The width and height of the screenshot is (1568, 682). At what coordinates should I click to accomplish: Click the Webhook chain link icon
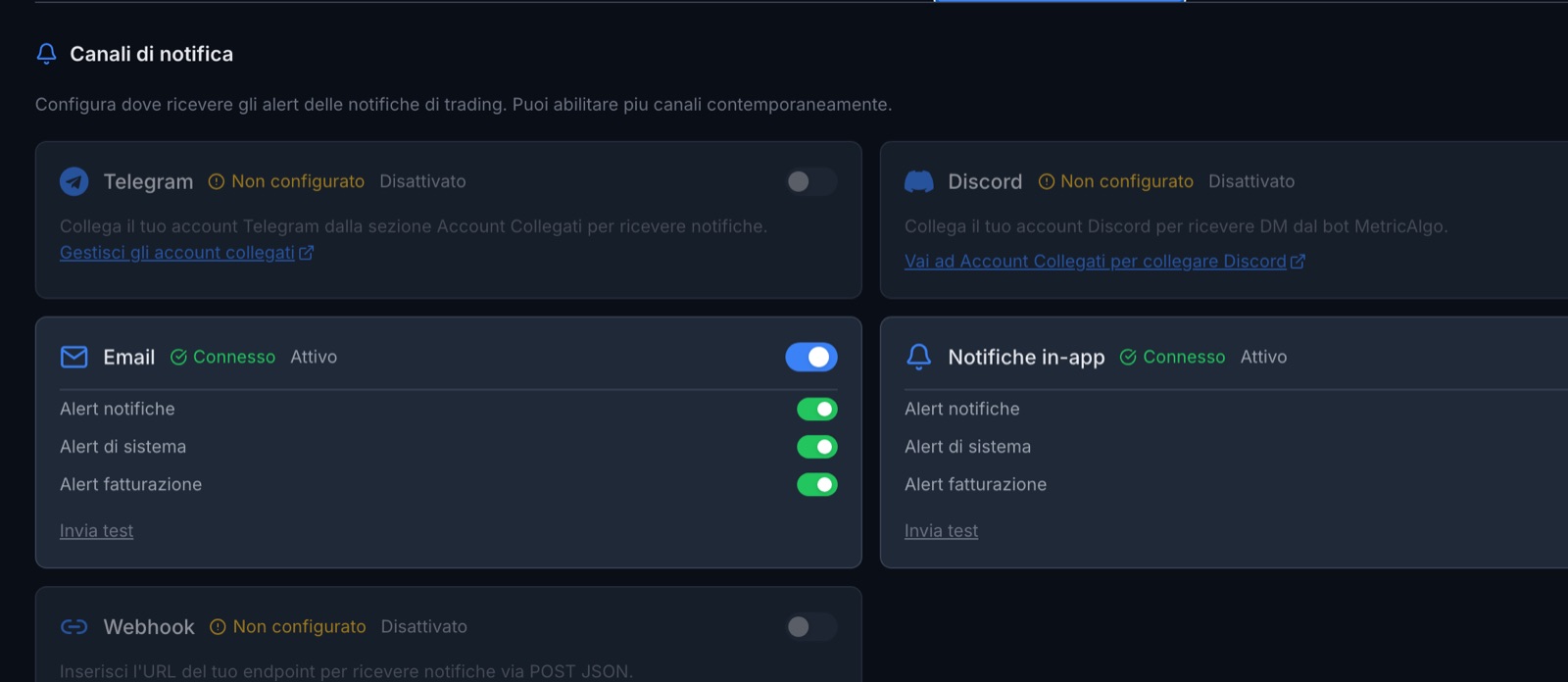(x=74, y=626)
